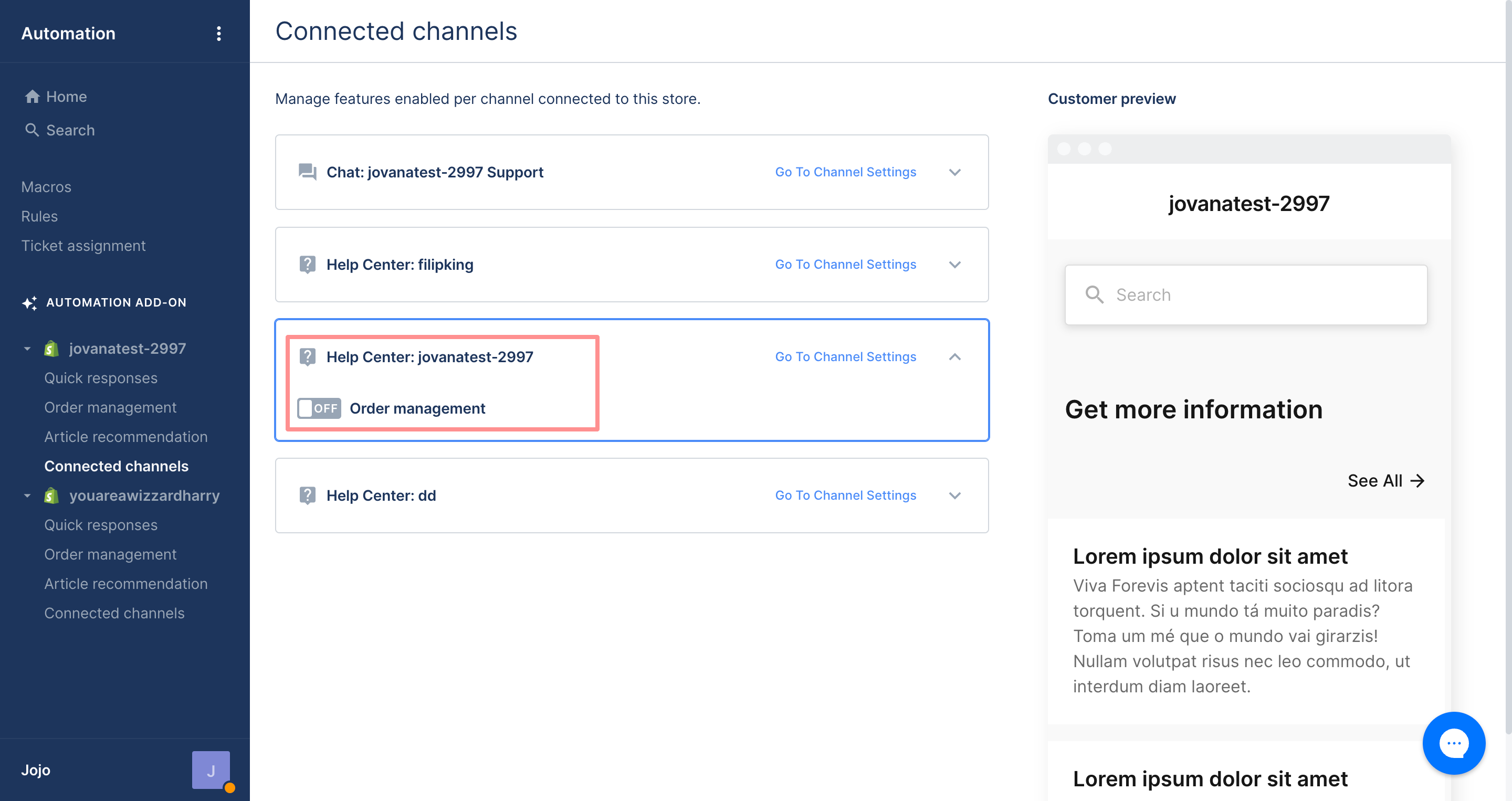Open Order management under jovanatest-2997

click(x=110, y=408)
